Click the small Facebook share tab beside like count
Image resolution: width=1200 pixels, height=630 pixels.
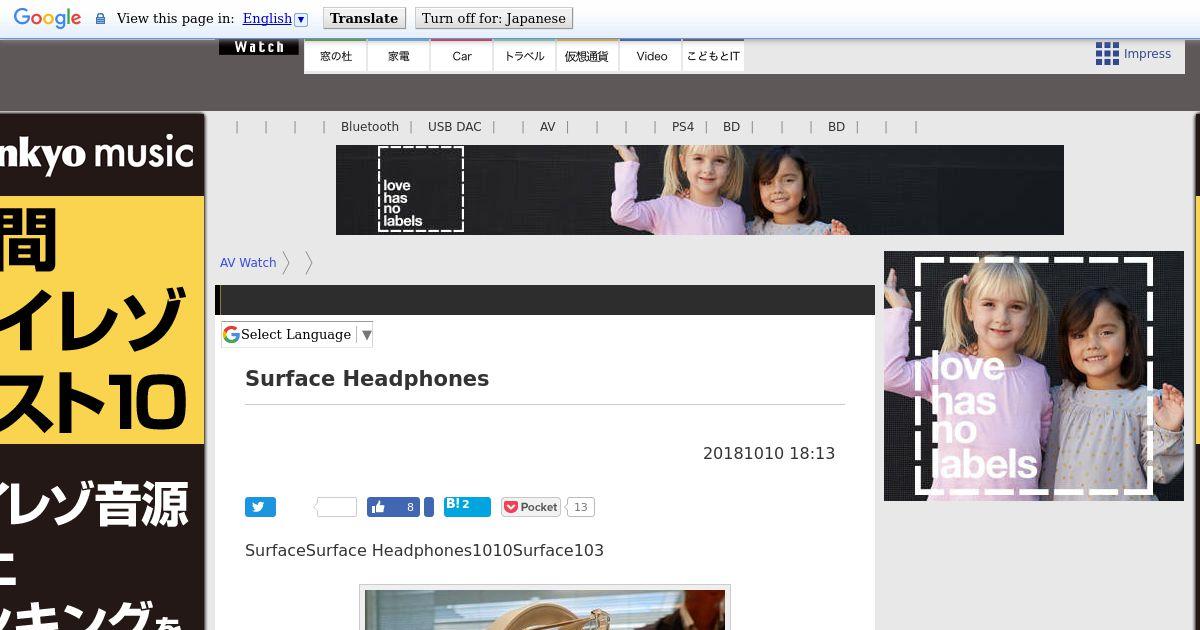coord(429,507)
